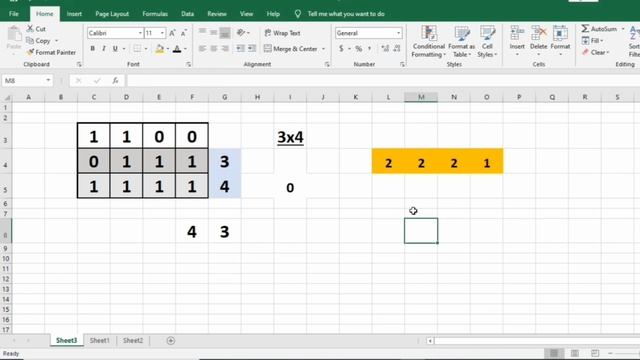This screenshot has height=360, width=640.
Task: Click the 3x4 underlined cell
Action: click(290, 137)
